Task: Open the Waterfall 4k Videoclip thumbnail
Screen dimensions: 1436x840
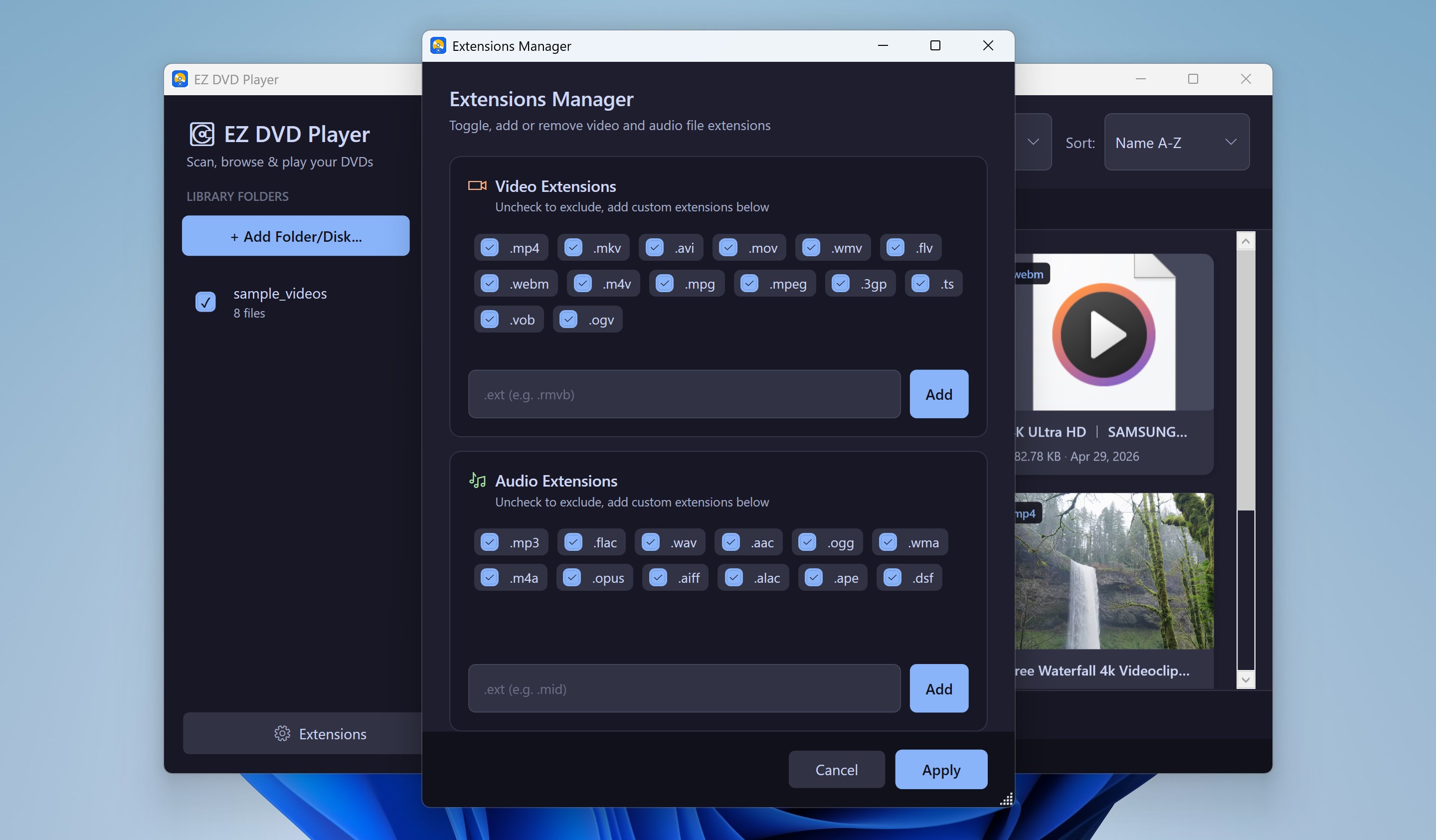Action: pos(1114,571)
